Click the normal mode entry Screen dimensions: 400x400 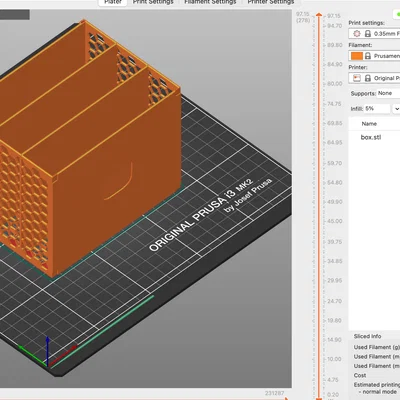click(379, 392)
